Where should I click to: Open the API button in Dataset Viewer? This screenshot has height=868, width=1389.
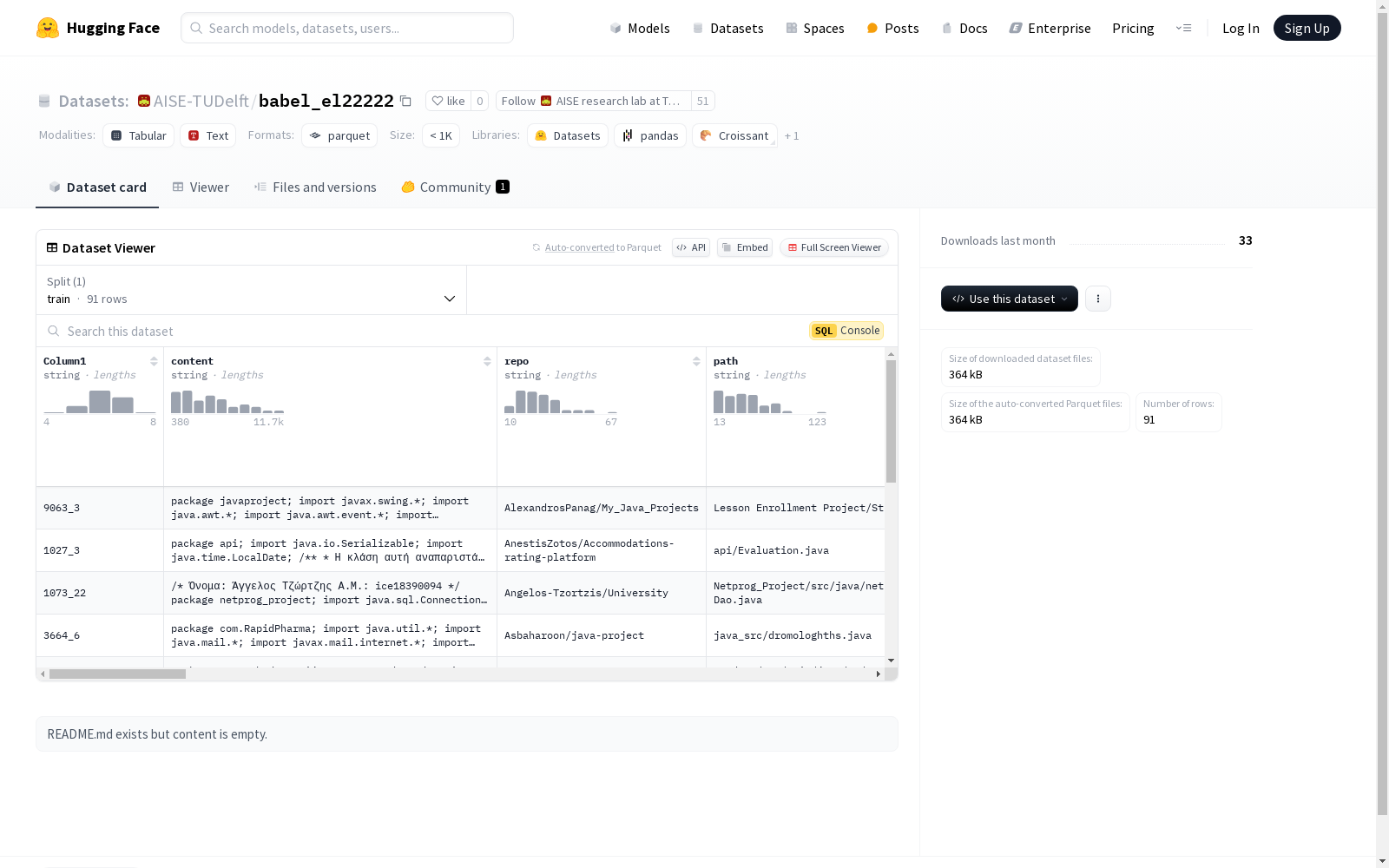(691, 247)
